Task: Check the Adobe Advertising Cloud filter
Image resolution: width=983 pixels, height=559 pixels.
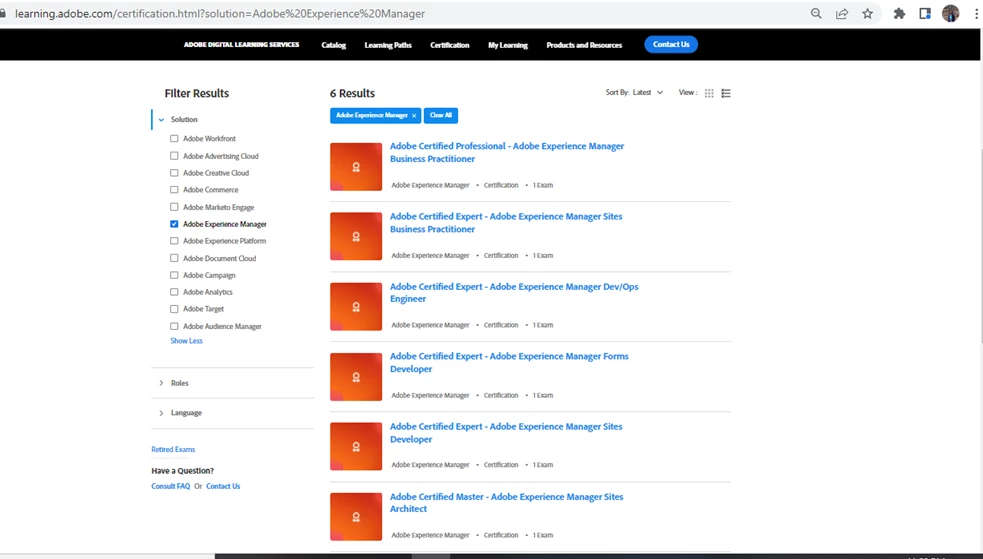Action: coord(174,156)
